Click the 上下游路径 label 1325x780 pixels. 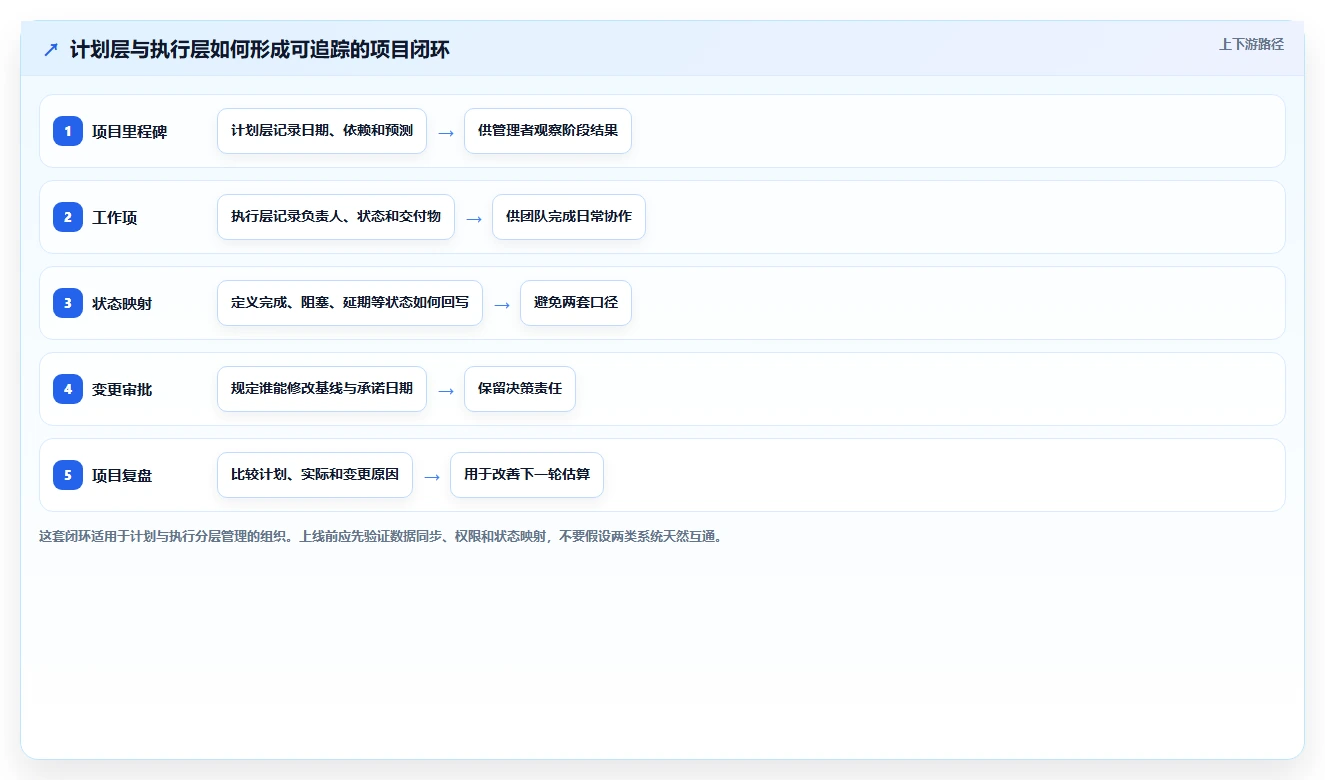(1251, 44)
